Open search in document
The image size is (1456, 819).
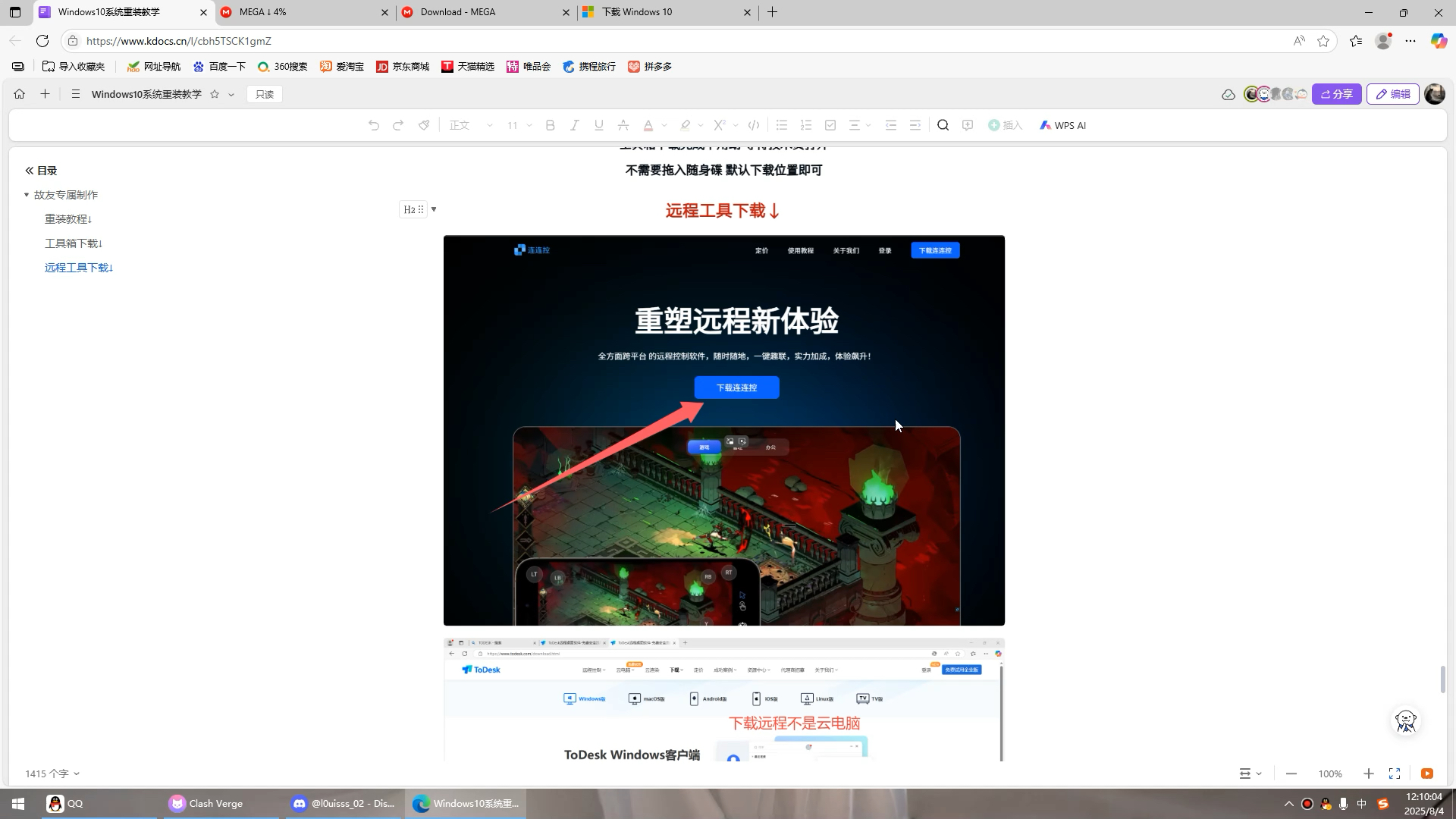[943, 125]
